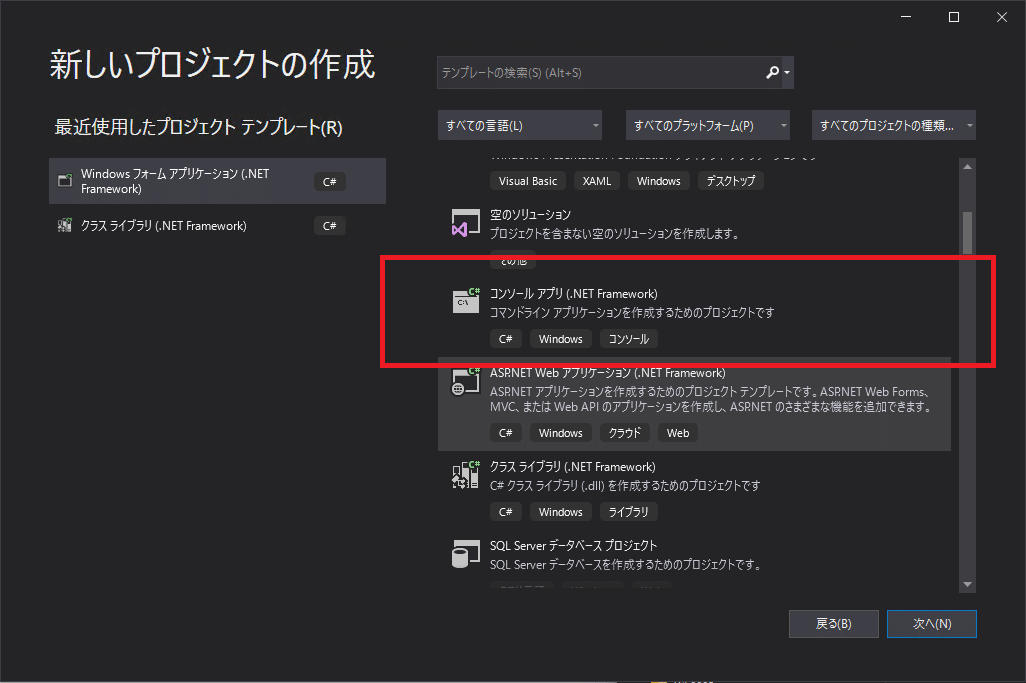This screenshot has width=1026, height=683.
Task: Select クラス ライブラリ (.NET Framework) in template list
Action: (694, 490)
